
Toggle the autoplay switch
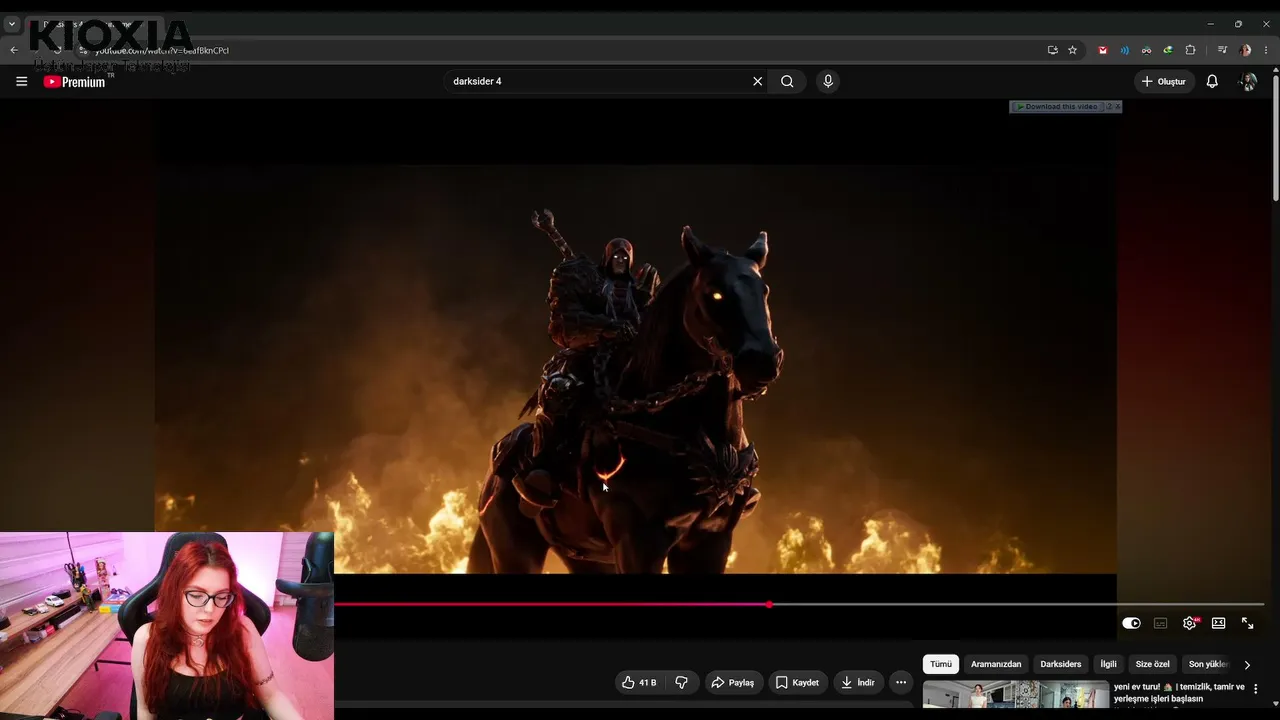[1131, 623]
